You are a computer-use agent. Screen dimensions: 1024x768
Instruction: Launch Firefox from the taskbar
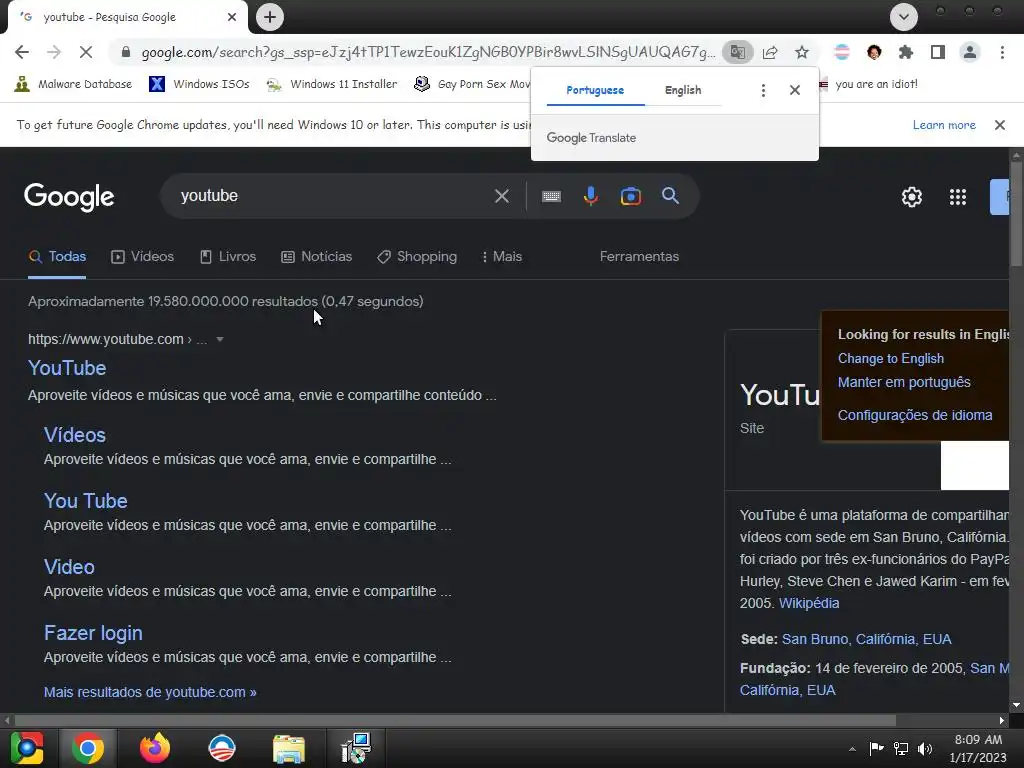click(155, 748)
